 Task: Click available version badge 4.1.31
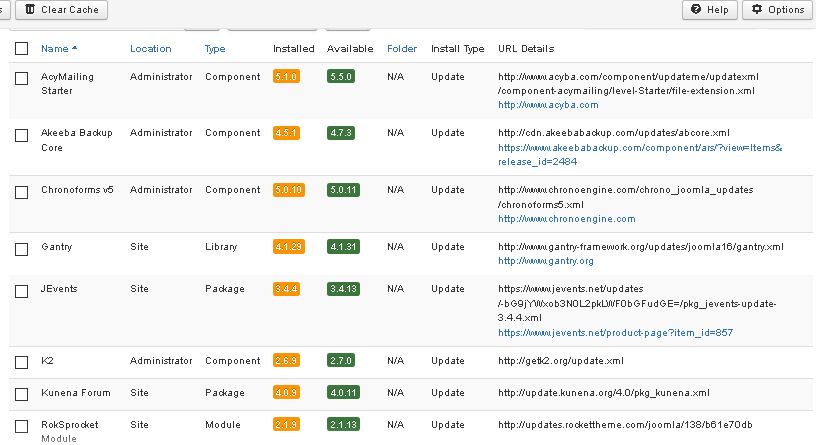coord(343,247)
